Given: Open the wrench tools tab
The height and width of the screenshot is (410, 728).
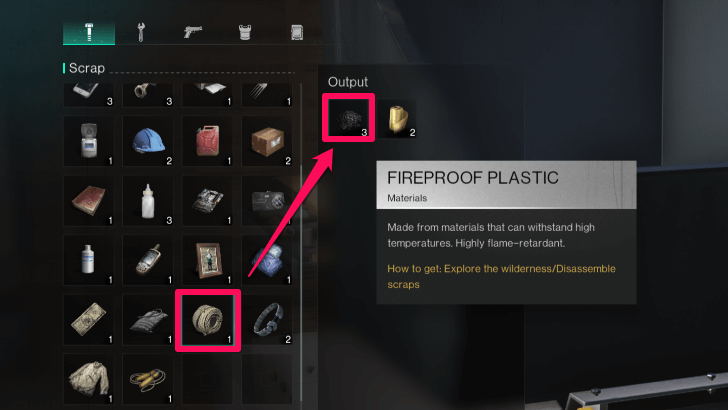Looking at the screenshot, I should (x=141, y=33).
